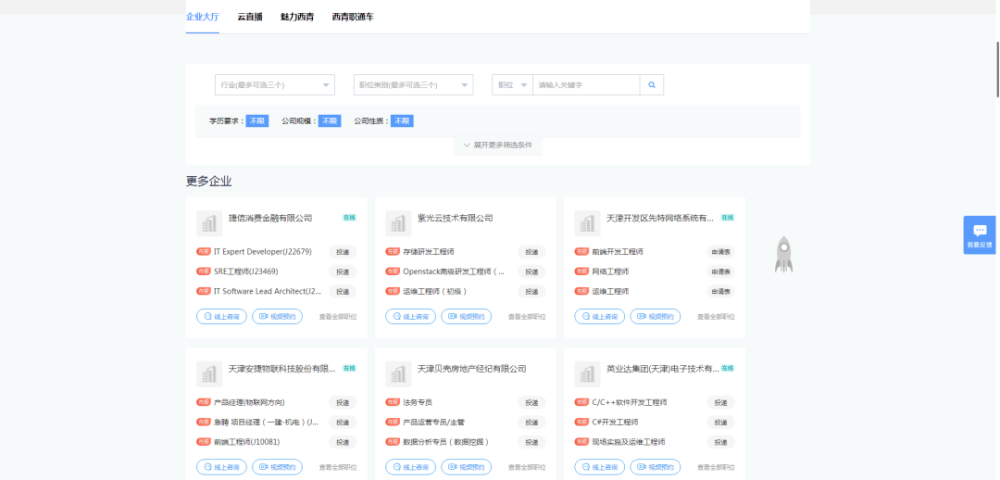Image resolution: width=1000 pixels, height=480 pixels.
Task: Click 天津贝壳房地产经纪有限公司 logo icon
Action: [x=398, y=374]
